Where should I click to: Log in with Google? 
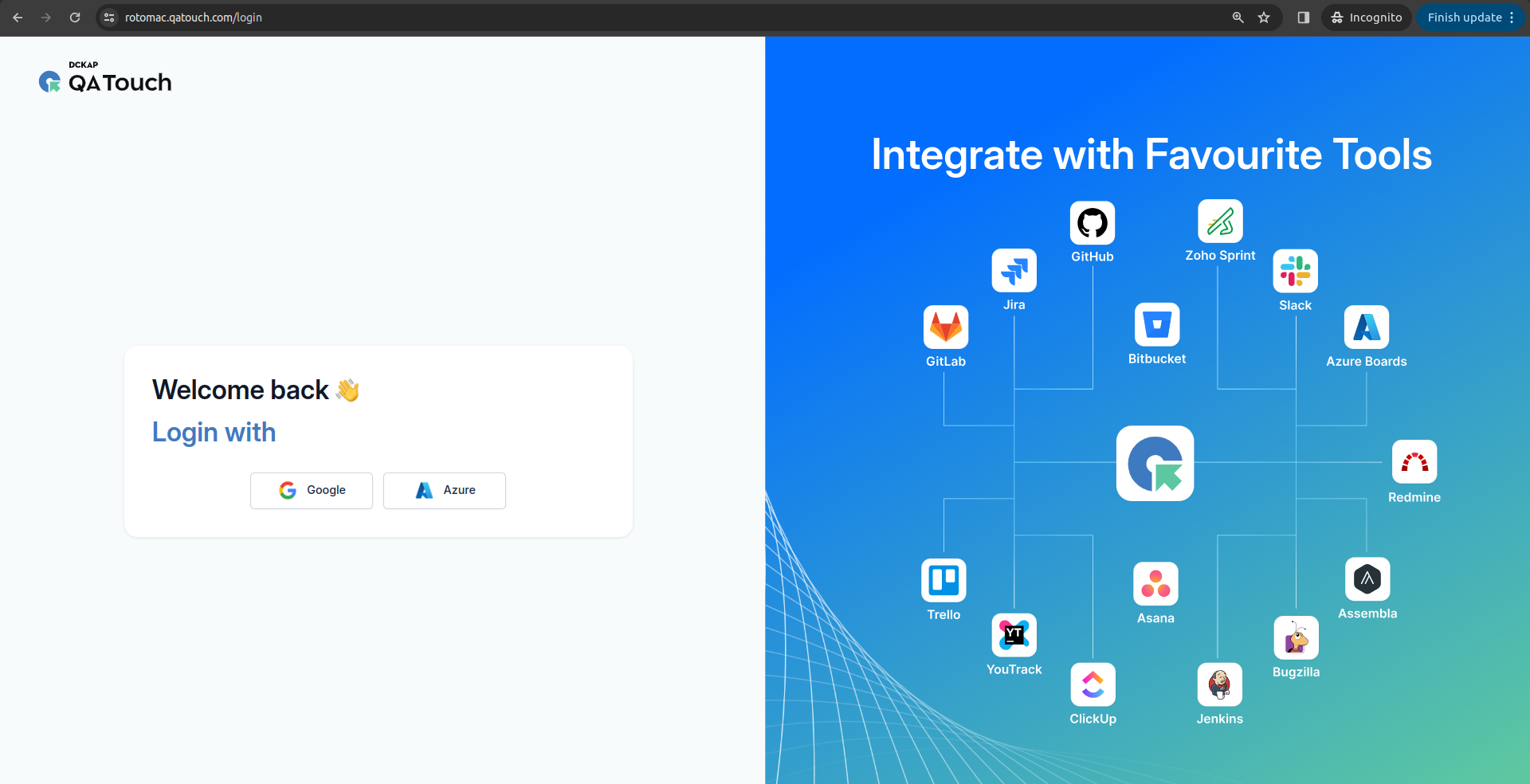point(312,491)
